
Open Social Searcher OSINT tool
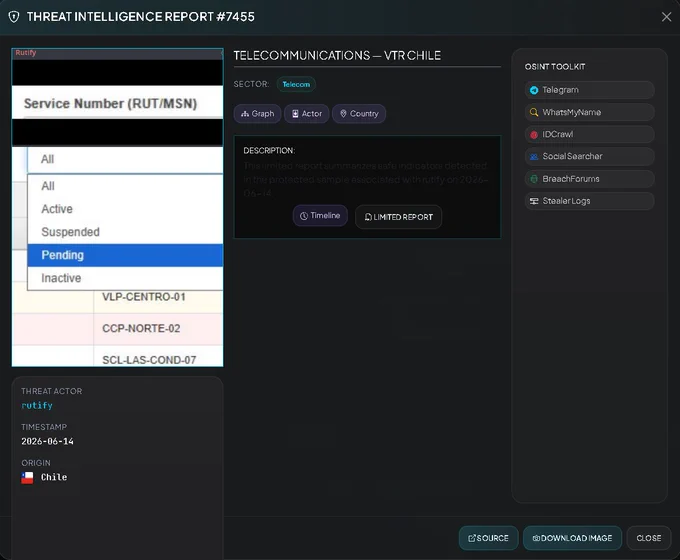tap(589, 157)
